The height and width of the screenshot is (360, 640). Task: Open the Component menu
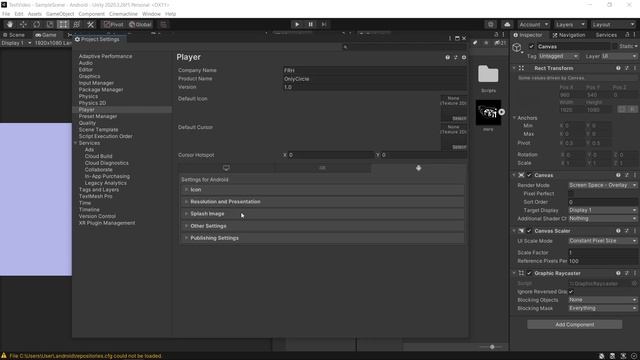coord(91,14)
